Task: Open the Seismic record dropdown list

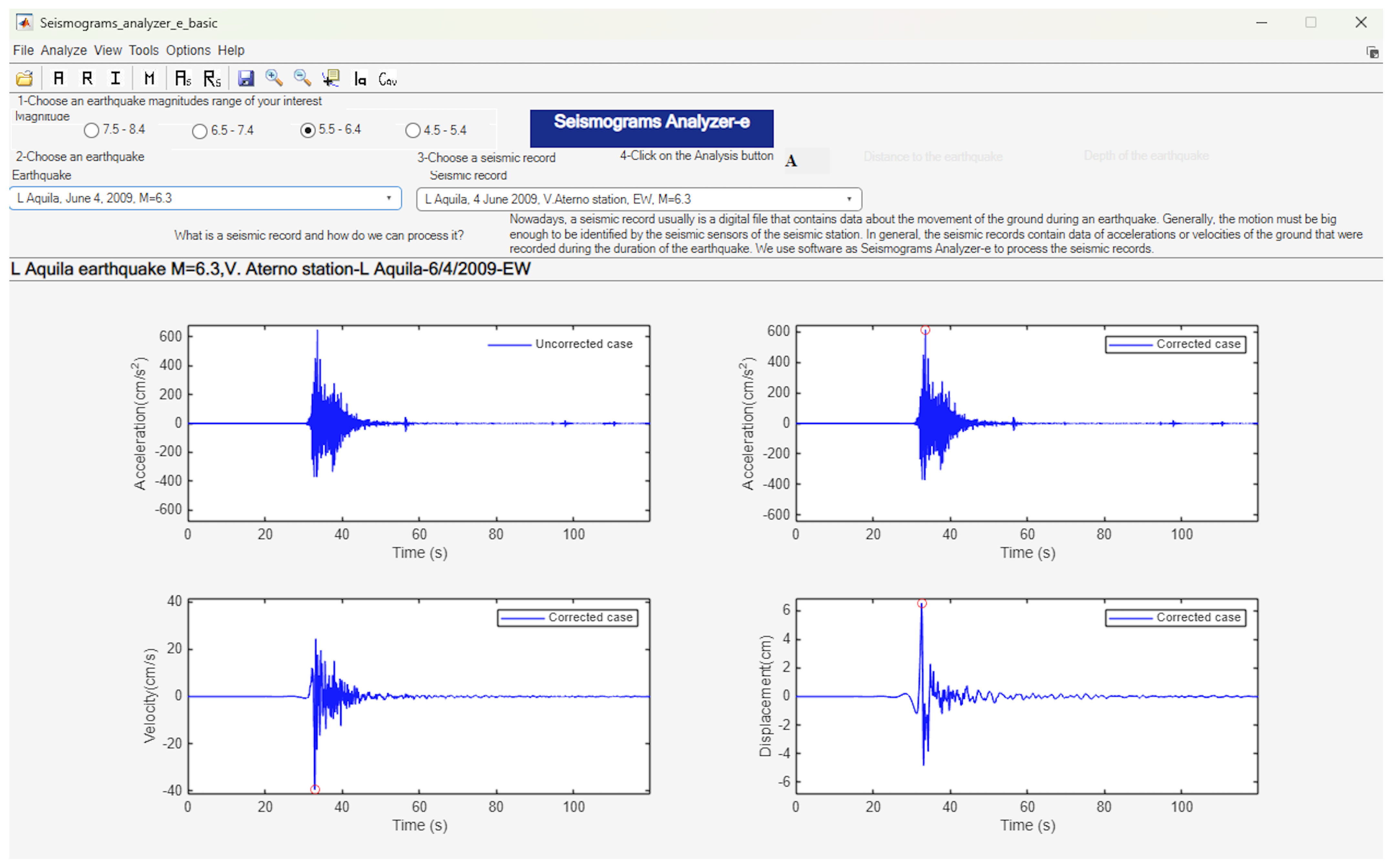Action: pos(639,199)
